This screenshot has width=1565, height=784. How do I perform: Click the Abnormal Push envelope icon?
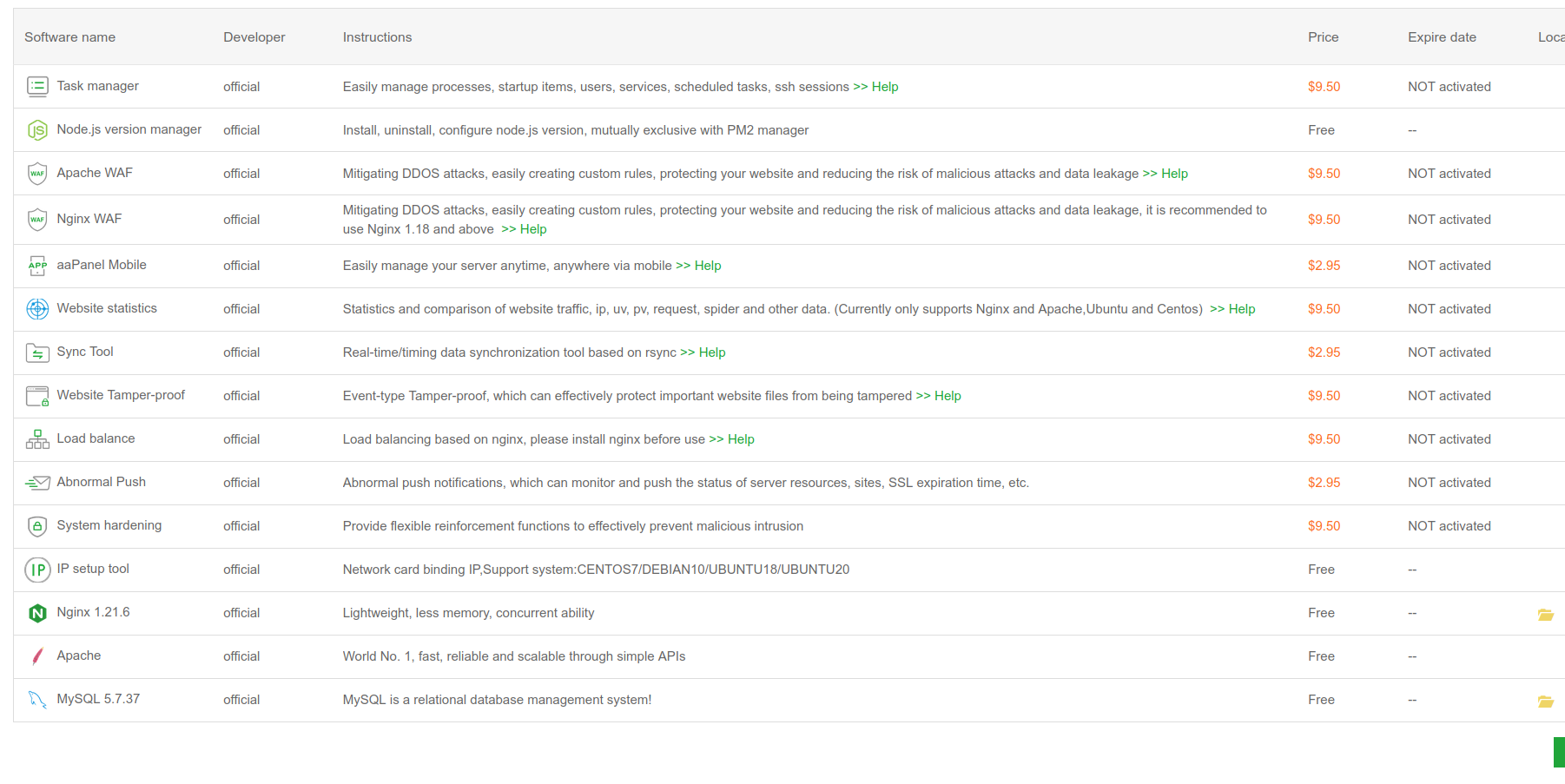[37, 483]
